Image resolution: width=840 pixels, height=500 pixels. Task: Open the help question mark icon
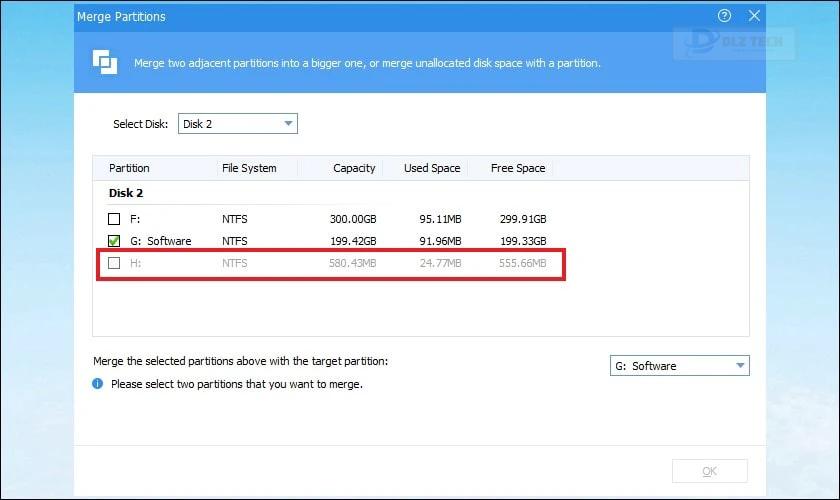pos(724,16)
